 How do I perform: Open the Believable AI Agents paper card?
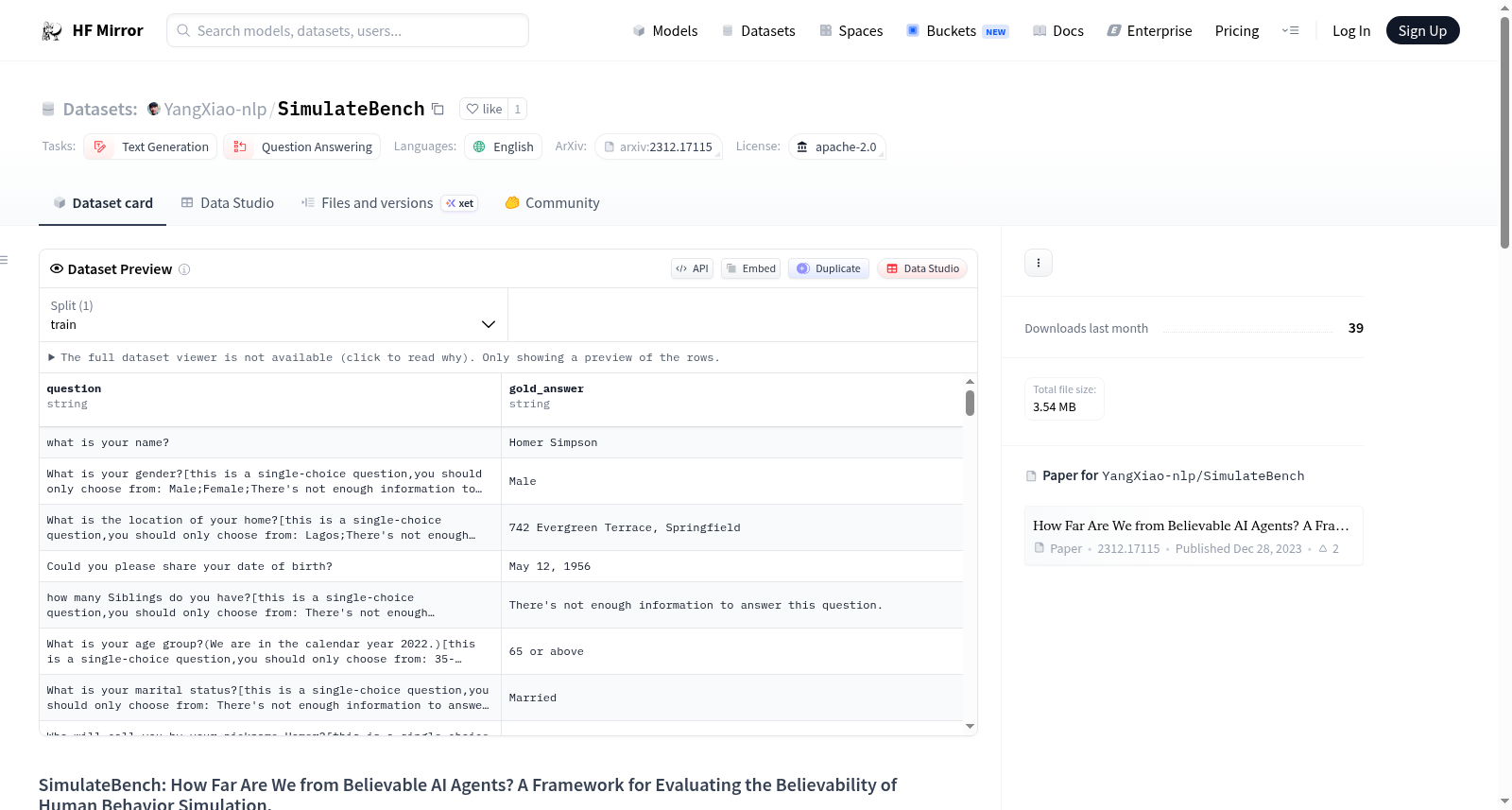coord(1194,536)
